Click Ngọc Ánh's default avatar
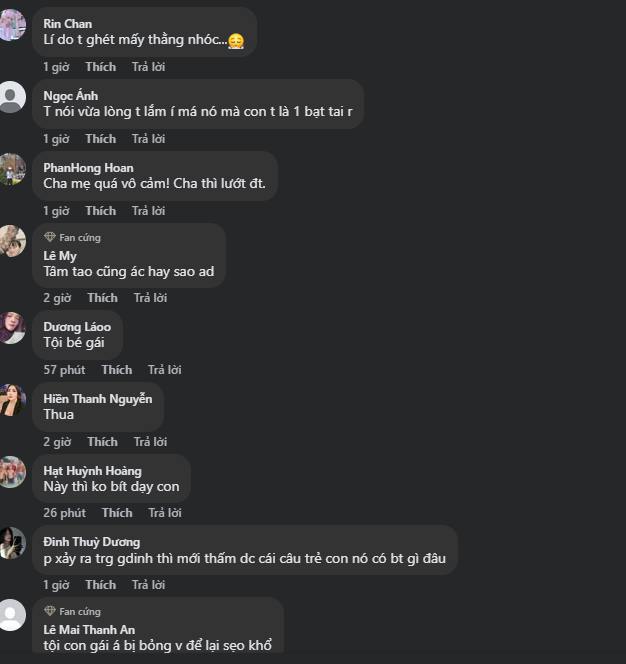The image size is (626, 664). [x=11, y=97]
